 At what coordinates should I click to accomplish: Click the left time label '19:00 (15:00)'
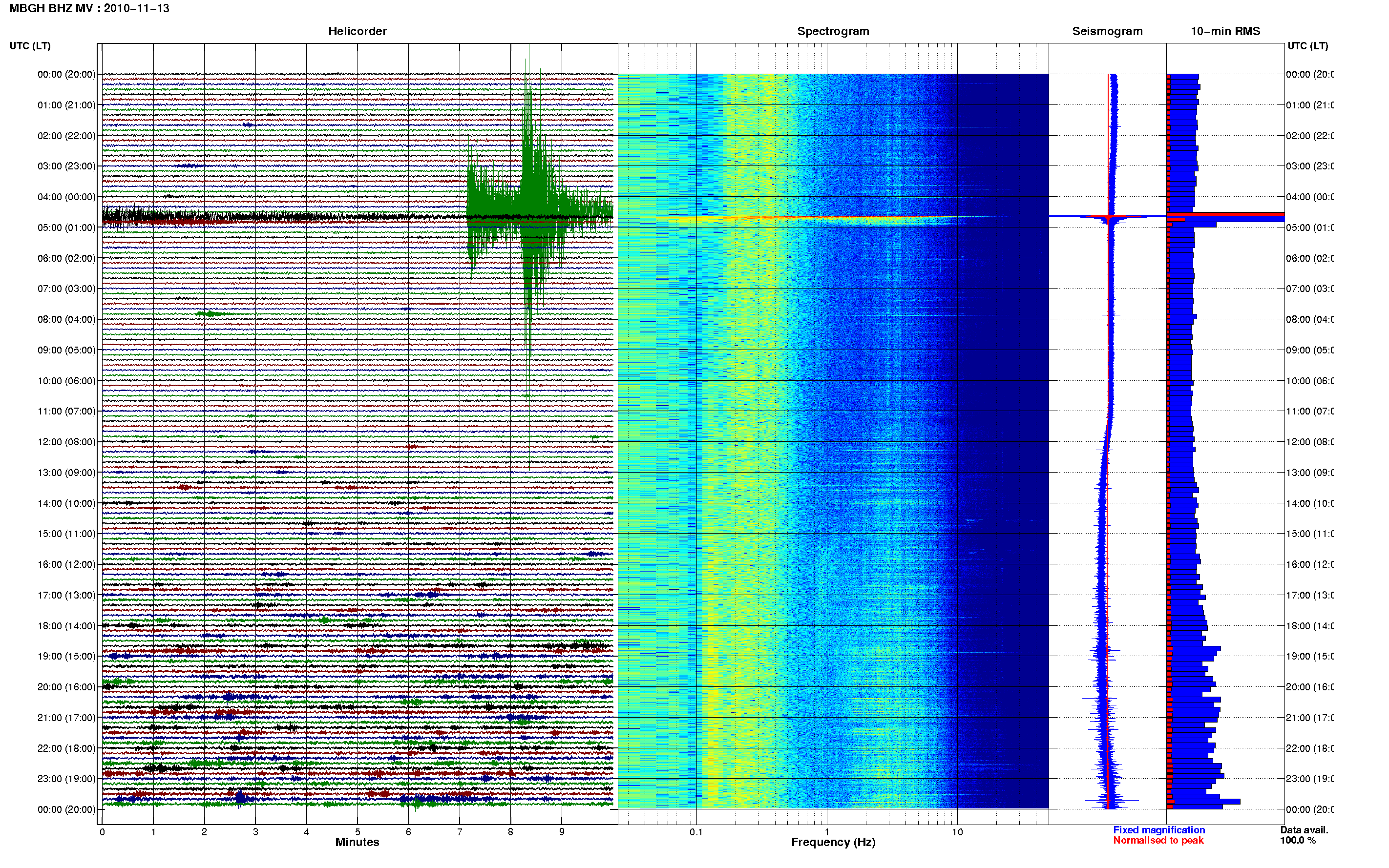pos(66,656)
